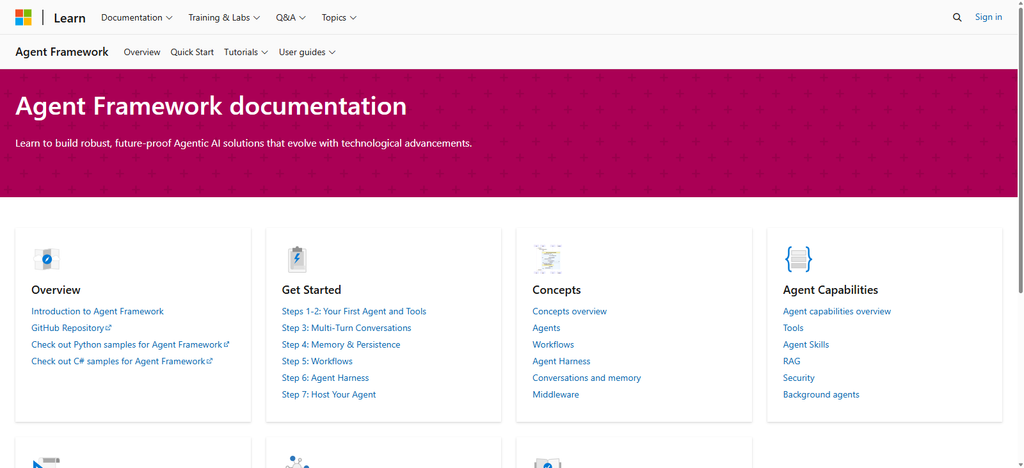Click the Microsoft logo

coord(24,18)
